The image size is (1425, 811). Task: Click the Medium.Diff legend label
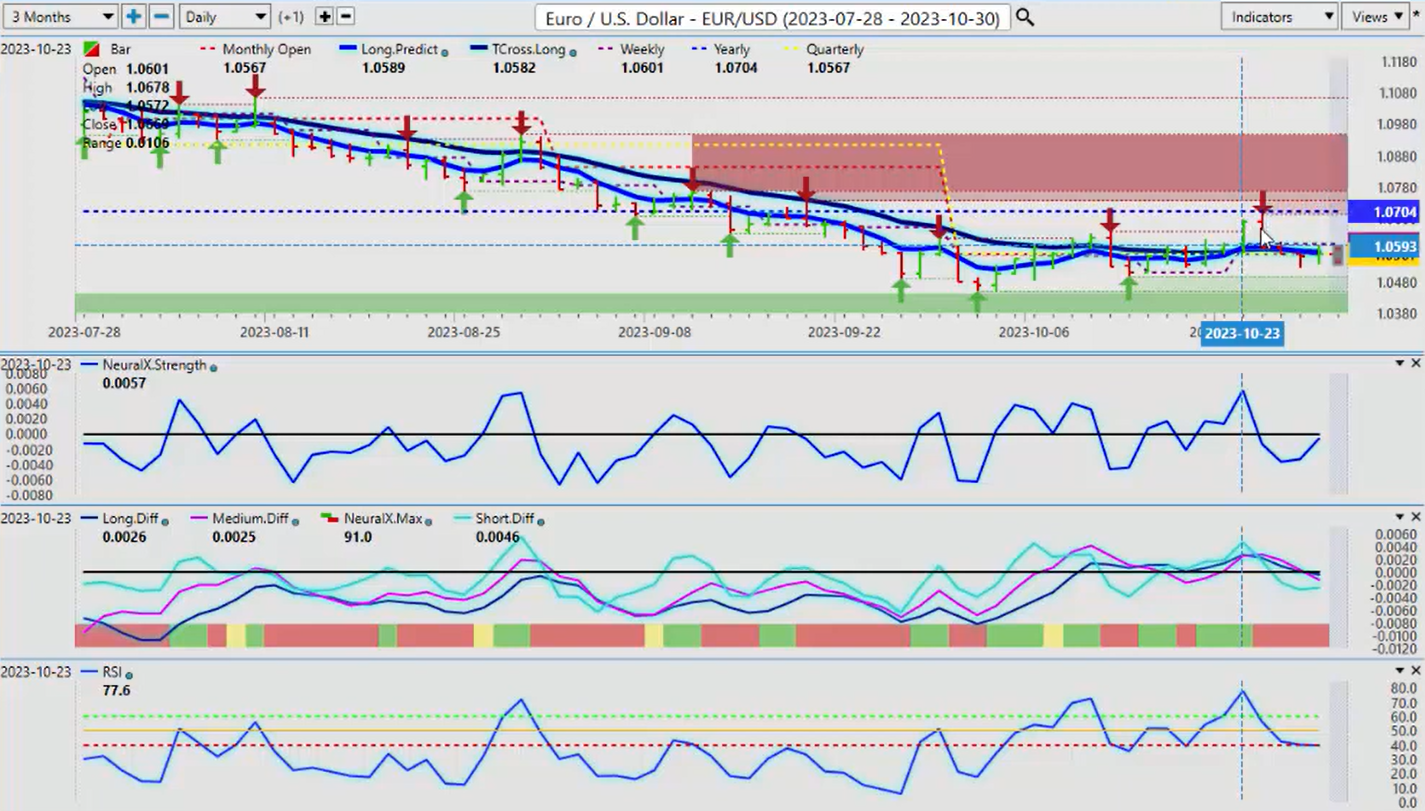(250, 519)
